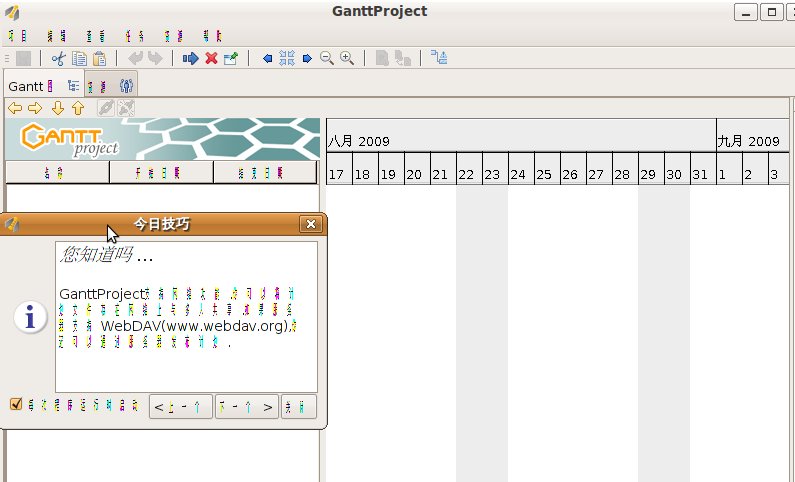795x482 pixels.
Task: Click the Undo arrow icon
Action: 135,58
